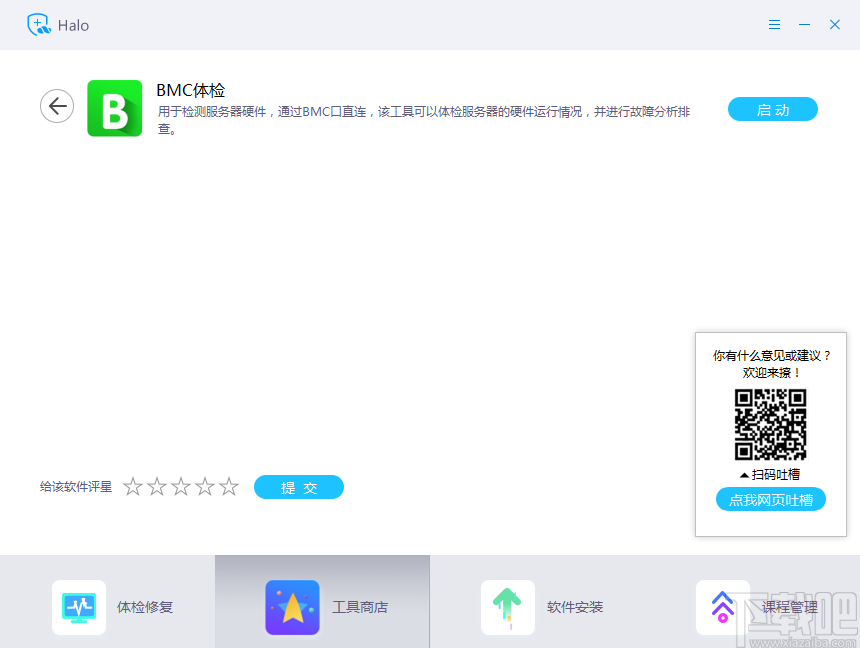The image size is (860, 648).
Task: Open 点我网页吐槽 feedback page
Action: click(x=770, y=499)
